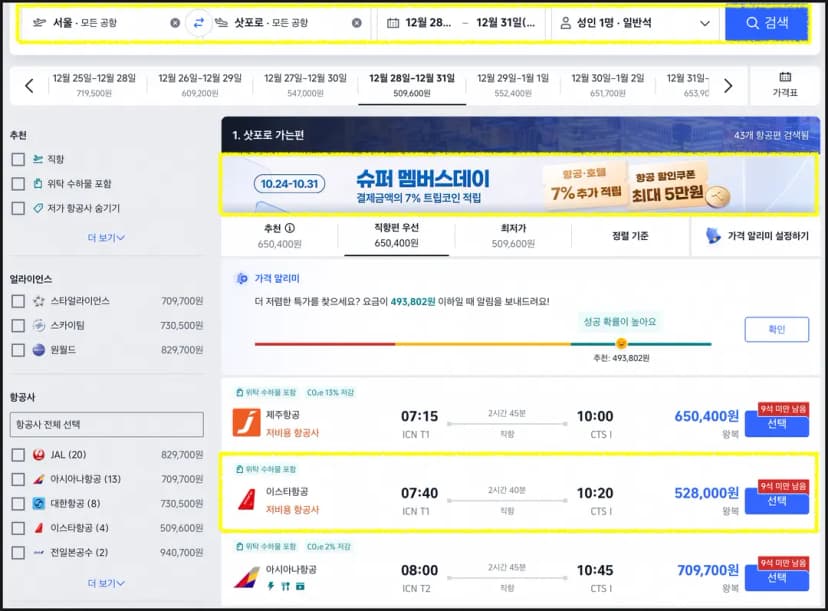The height and width of the screenshot is (611, 828).
Task: Select 12월 25일-12월 28일 date tab
Action: pos(94,85)
